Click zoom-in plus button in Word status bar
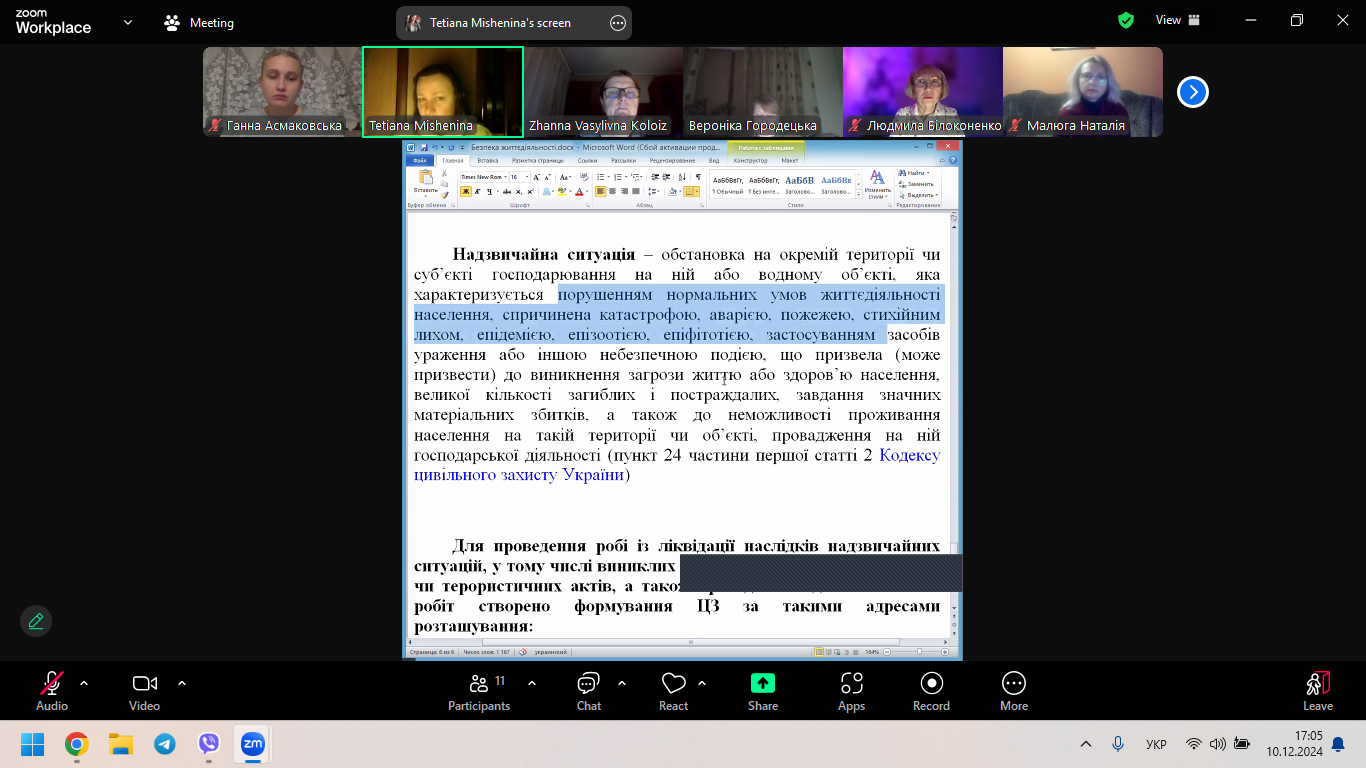Image resolution: width=1366 pixels, height=768 pixels. pyautogui.click(x=945, y=652)
